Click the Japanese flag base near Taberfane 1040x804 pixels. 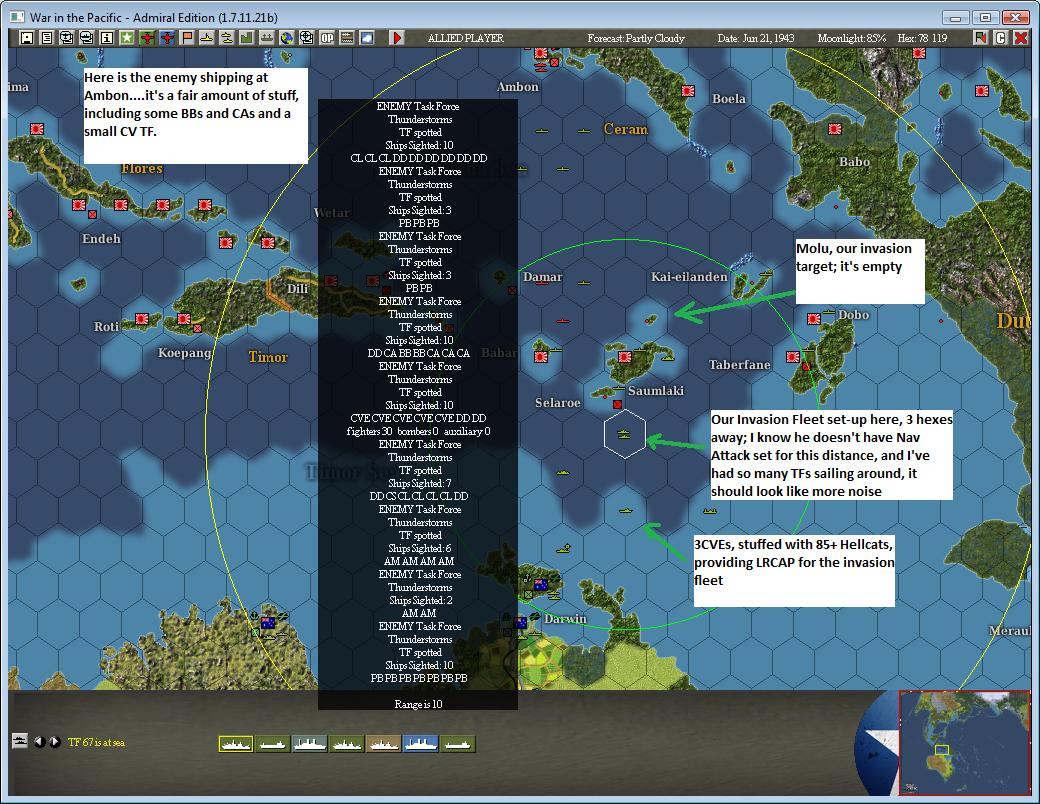(x=793, y=357)
